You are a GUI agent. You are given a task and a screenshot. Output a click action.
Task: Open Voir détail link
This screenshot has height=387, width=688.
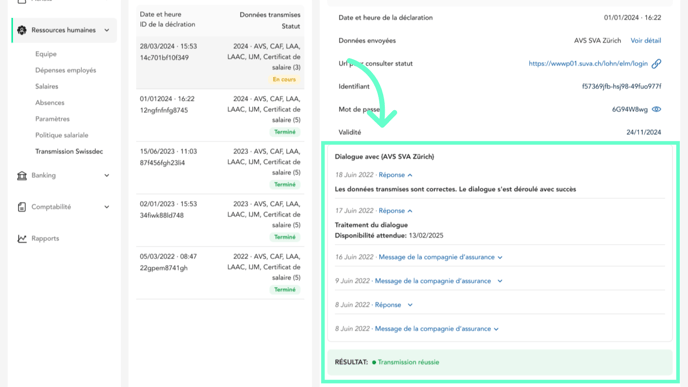pyautogui.click(x=645, y=40)
